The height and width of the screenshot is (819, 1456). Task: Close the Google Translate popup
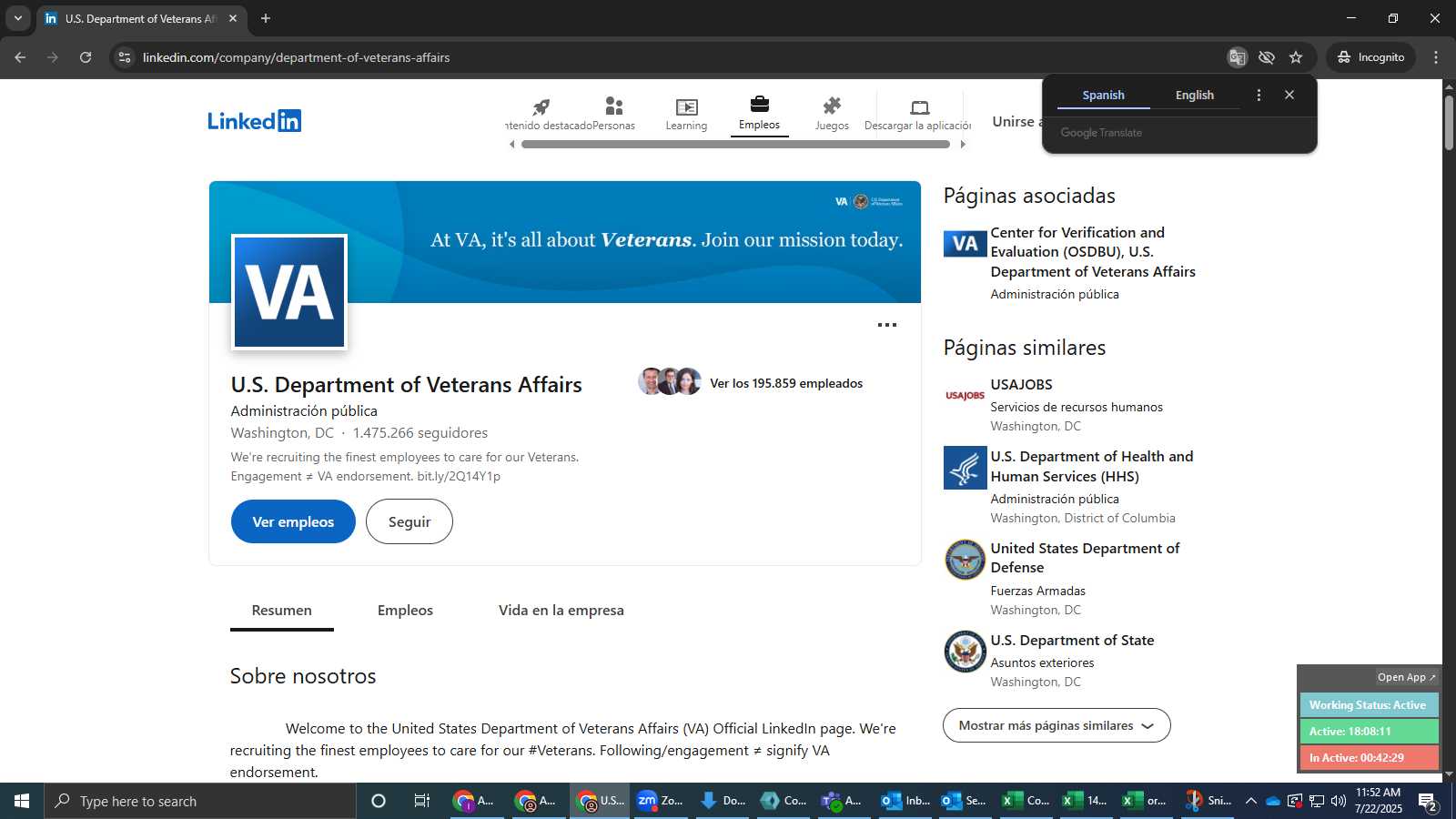coord(1289,95)
